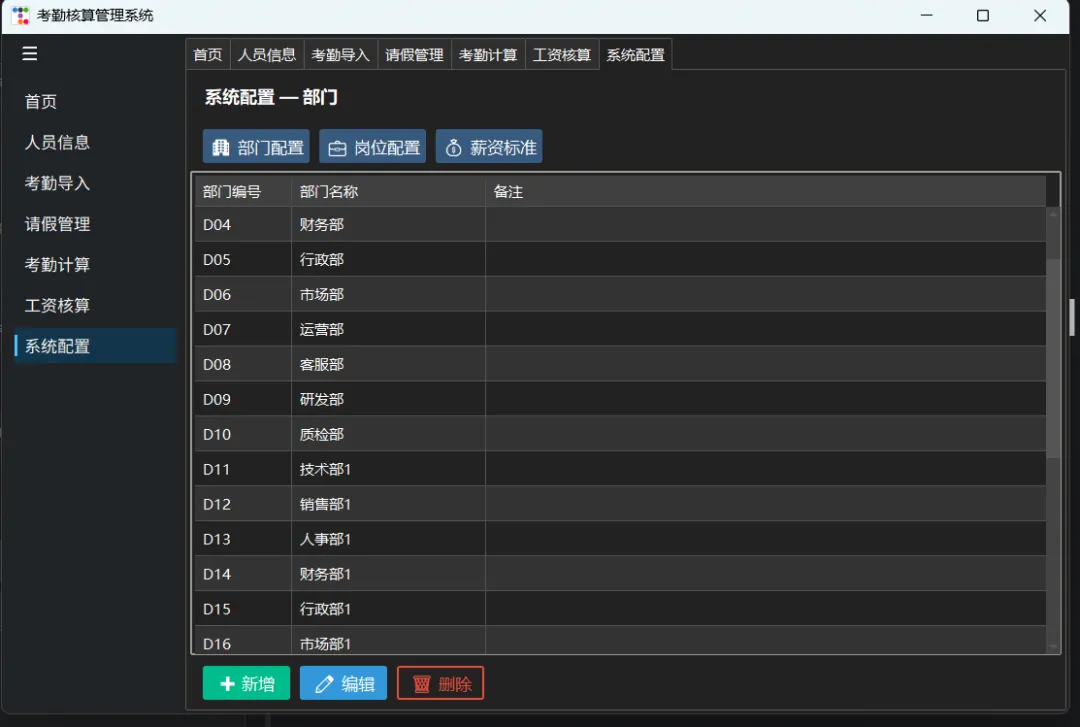Select the 研发部 name cell

pos(388,400)
